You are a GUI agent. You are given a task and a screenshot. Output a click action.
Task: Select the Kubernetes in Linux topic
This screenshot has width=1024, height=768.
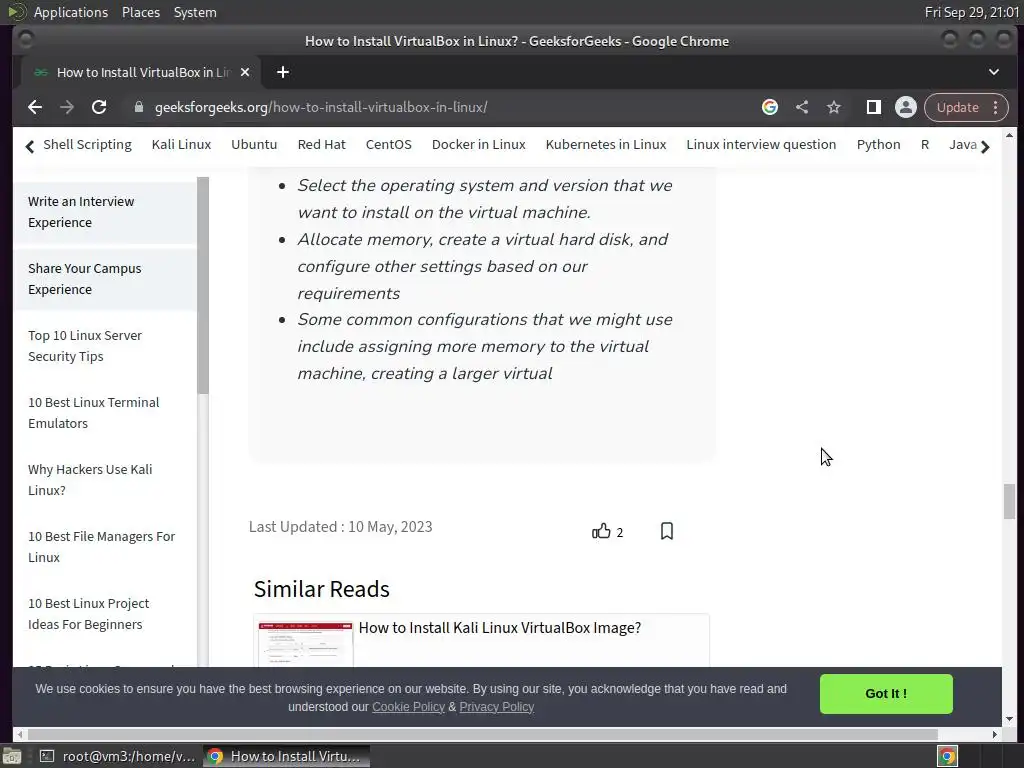pos(606,144)
